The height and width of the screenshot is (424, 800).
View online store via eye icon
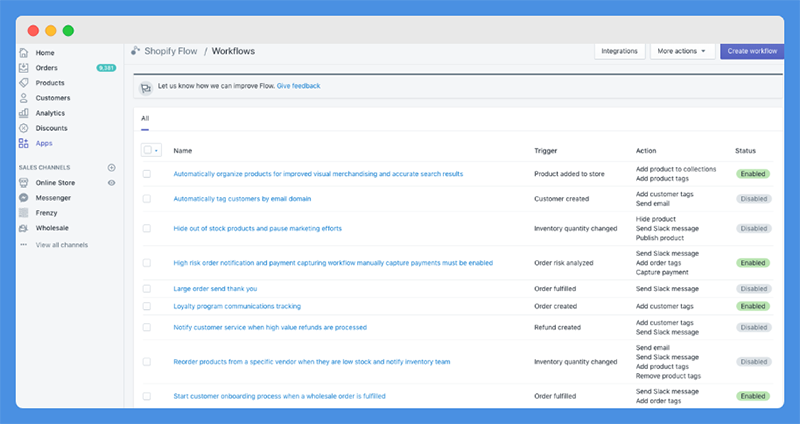111,183
